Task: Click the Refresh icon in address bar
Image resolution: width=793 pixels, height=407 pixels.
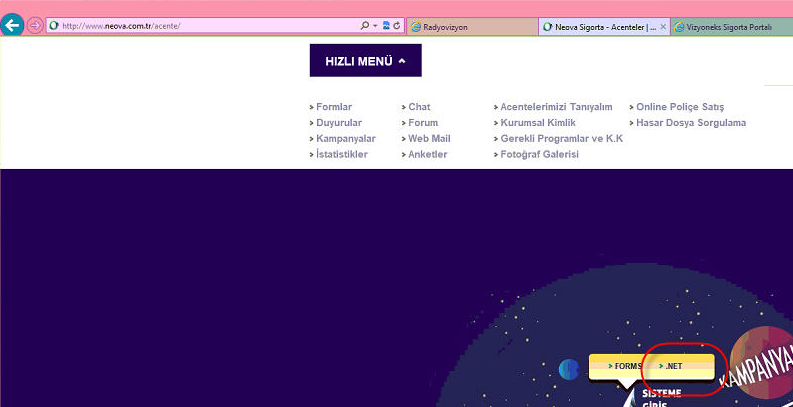Action: (x=397, y=26)
